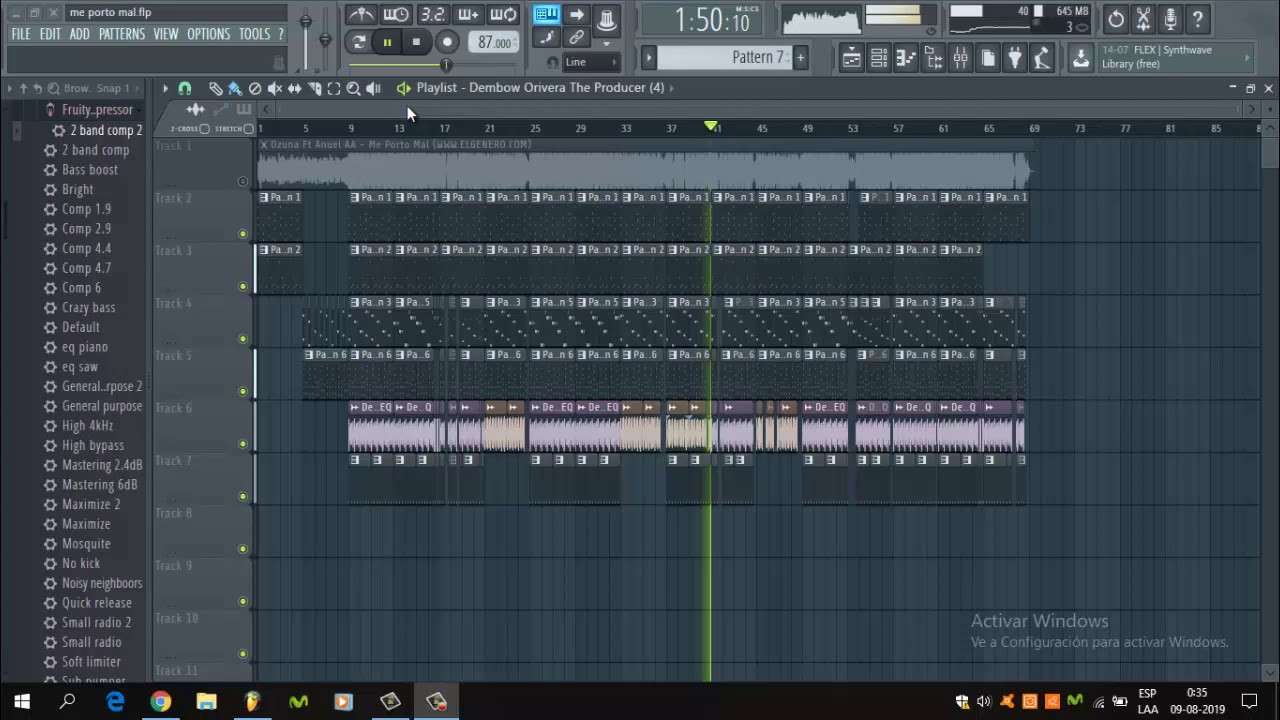Open the OPTIONS menu

[209, 34]
